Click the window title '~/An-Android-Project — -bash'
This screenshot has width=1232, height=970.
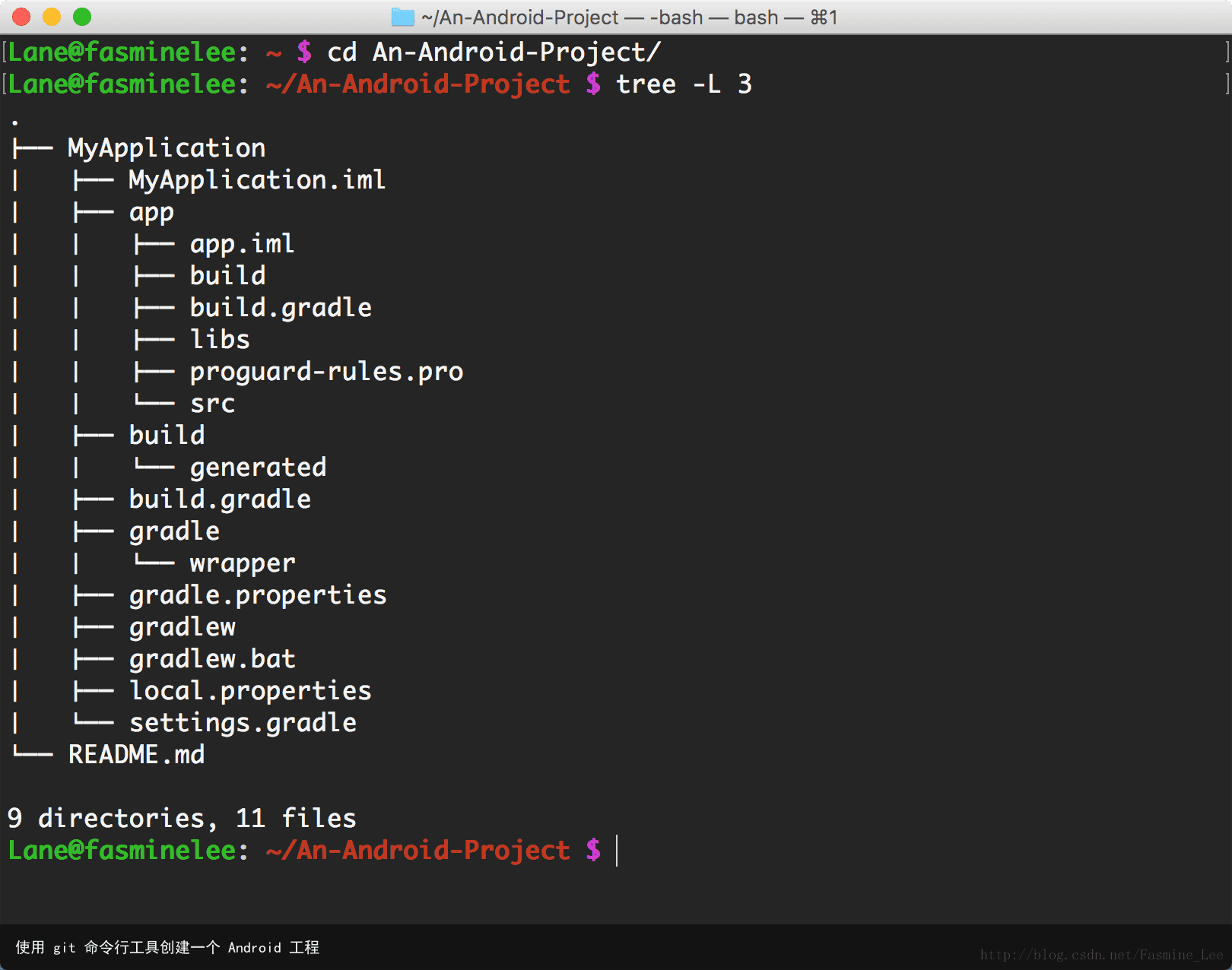562,17
